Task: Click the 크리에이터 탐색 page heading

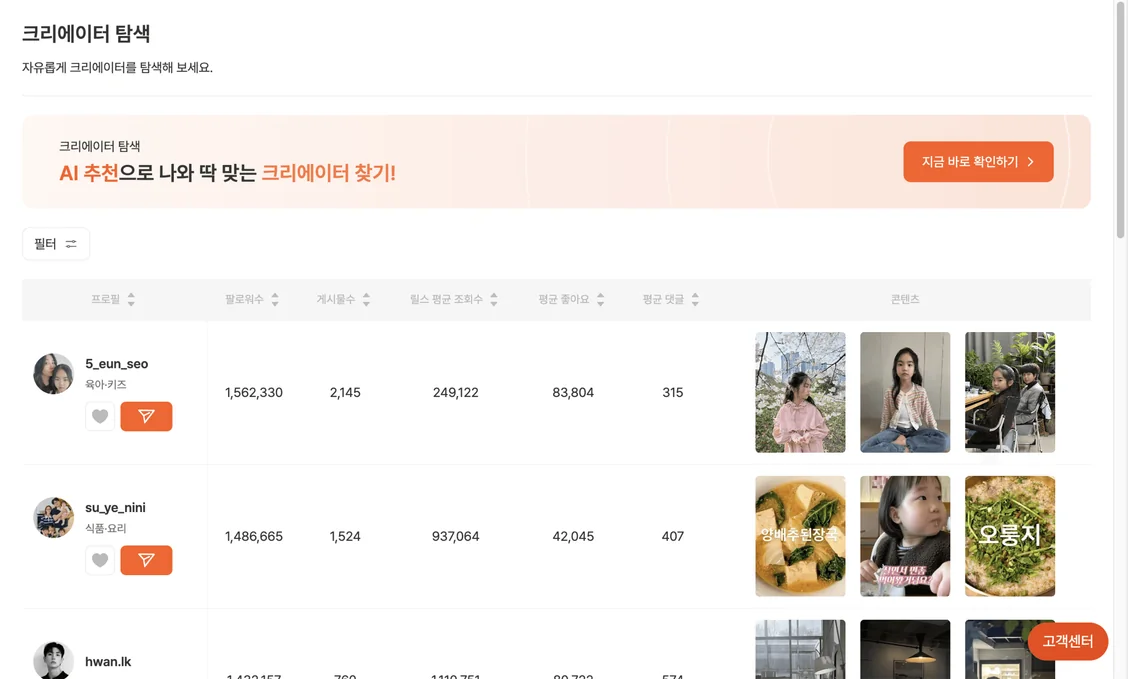Action: (86, 34)
